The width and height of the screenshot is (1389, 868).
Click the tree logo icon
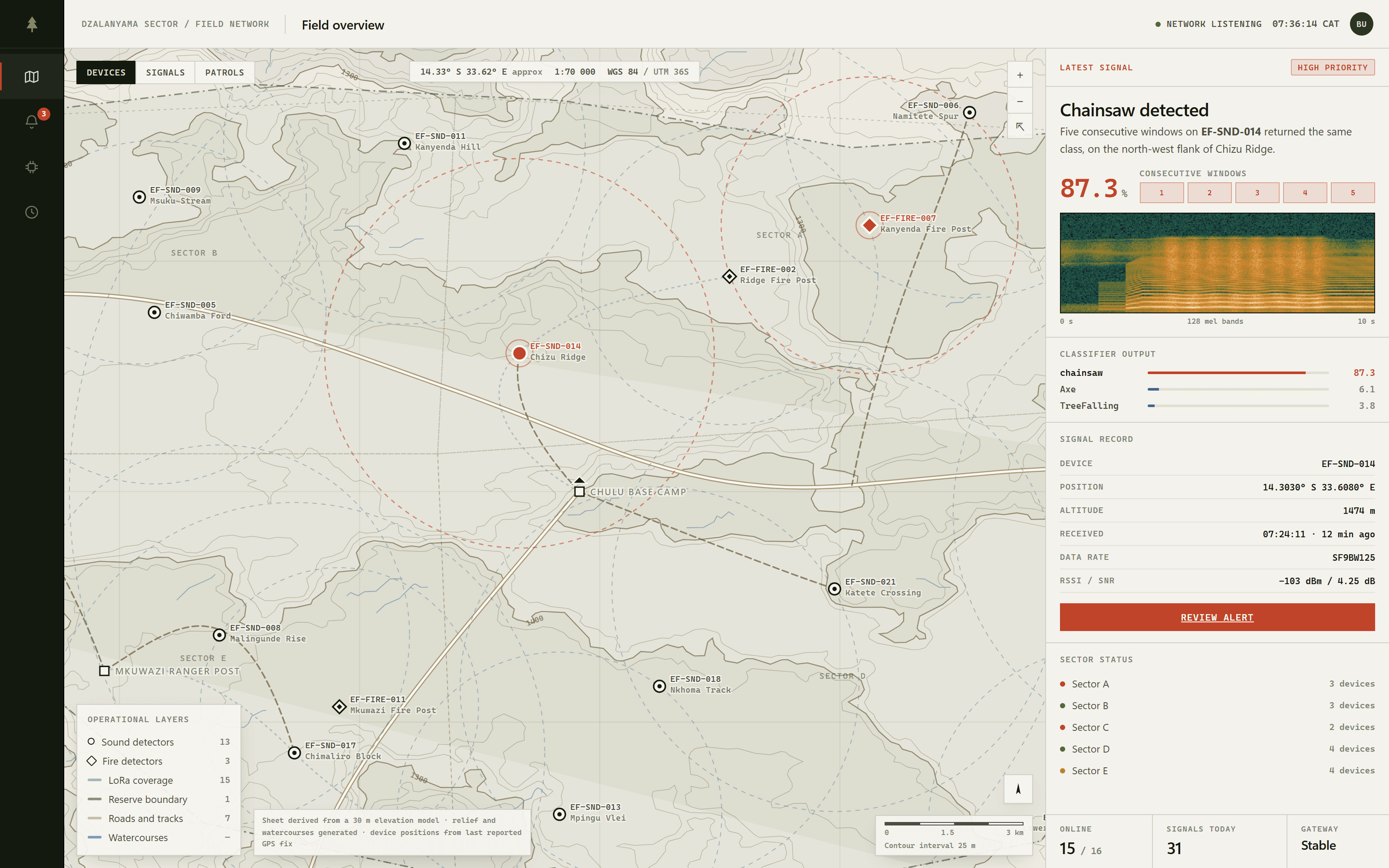coord(32,24)
